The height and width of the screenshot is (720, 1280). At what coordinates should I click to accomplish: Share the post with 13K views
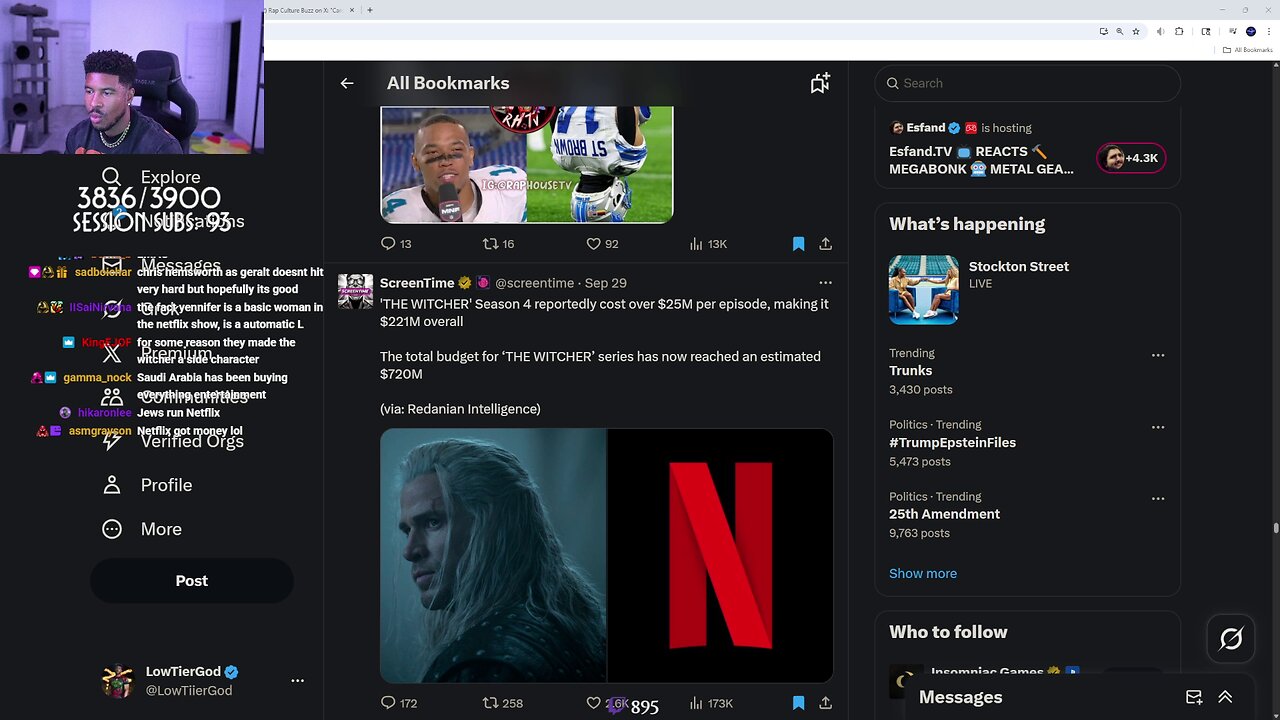click(825, 244)
